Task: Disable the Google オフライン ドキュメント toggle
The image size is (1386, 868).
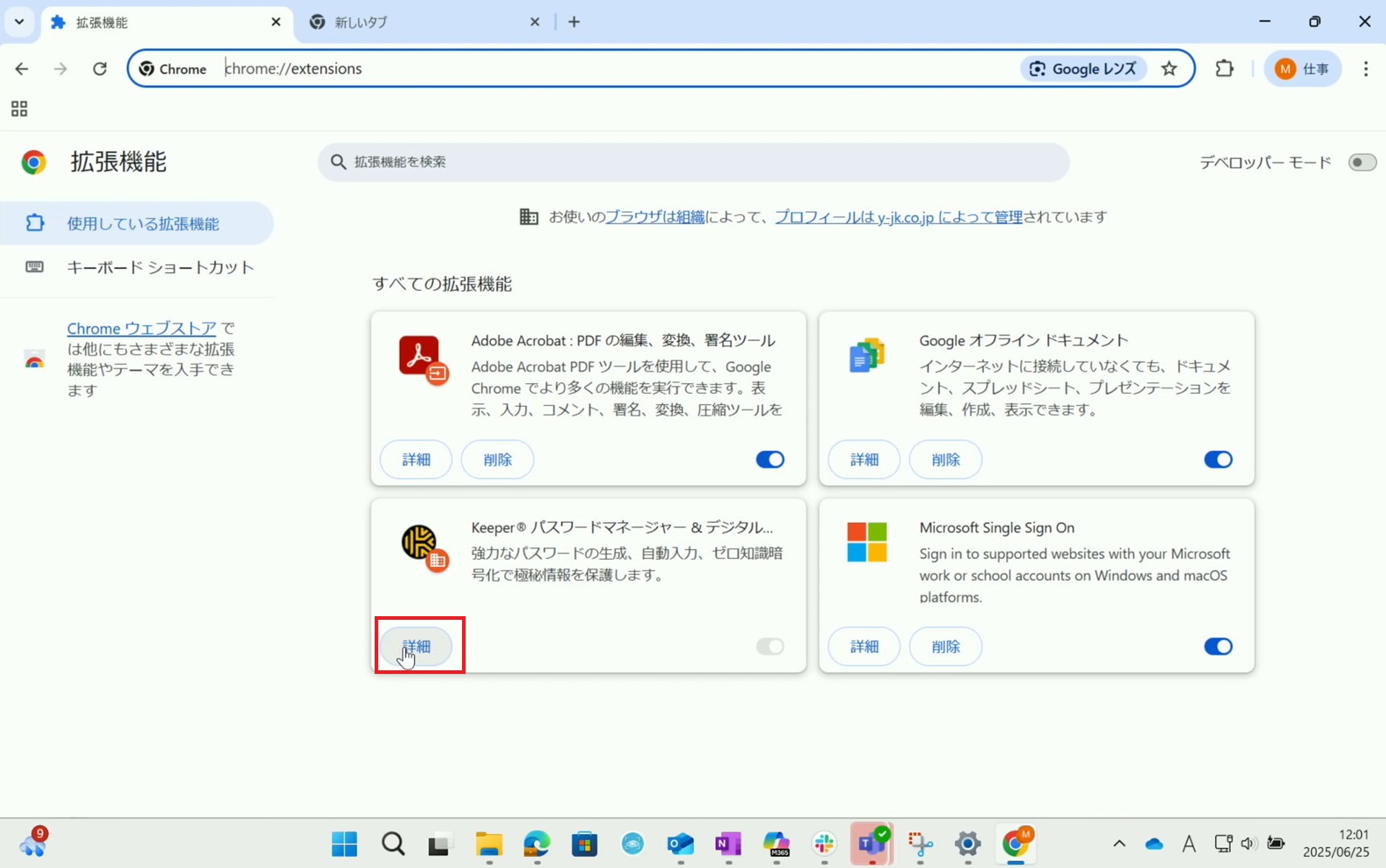Action: 1217,460
